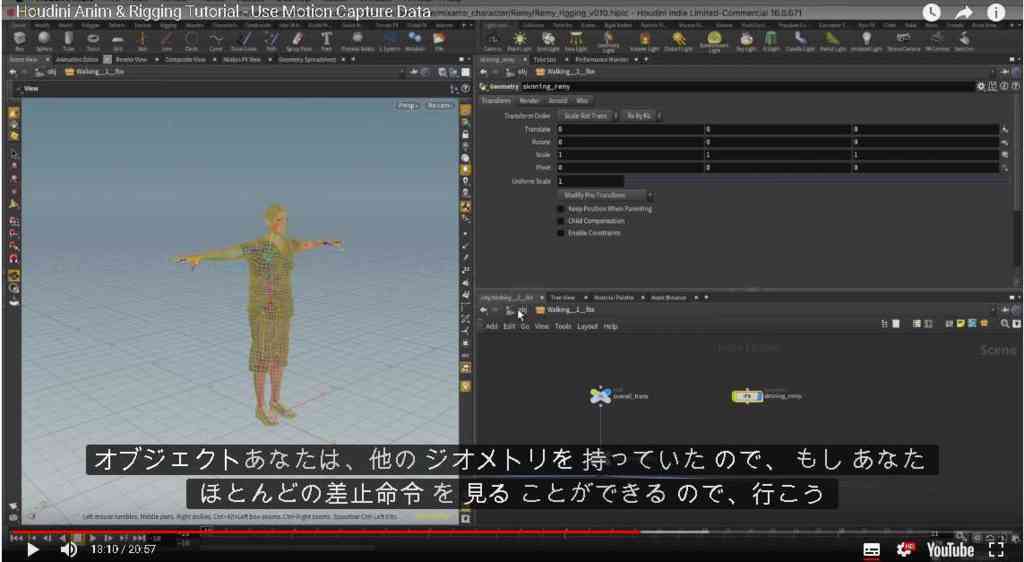The height and width of the screenshot is (562, 1024).
Task: Open the Misc parameter tab
Action: tap(582, 101)
